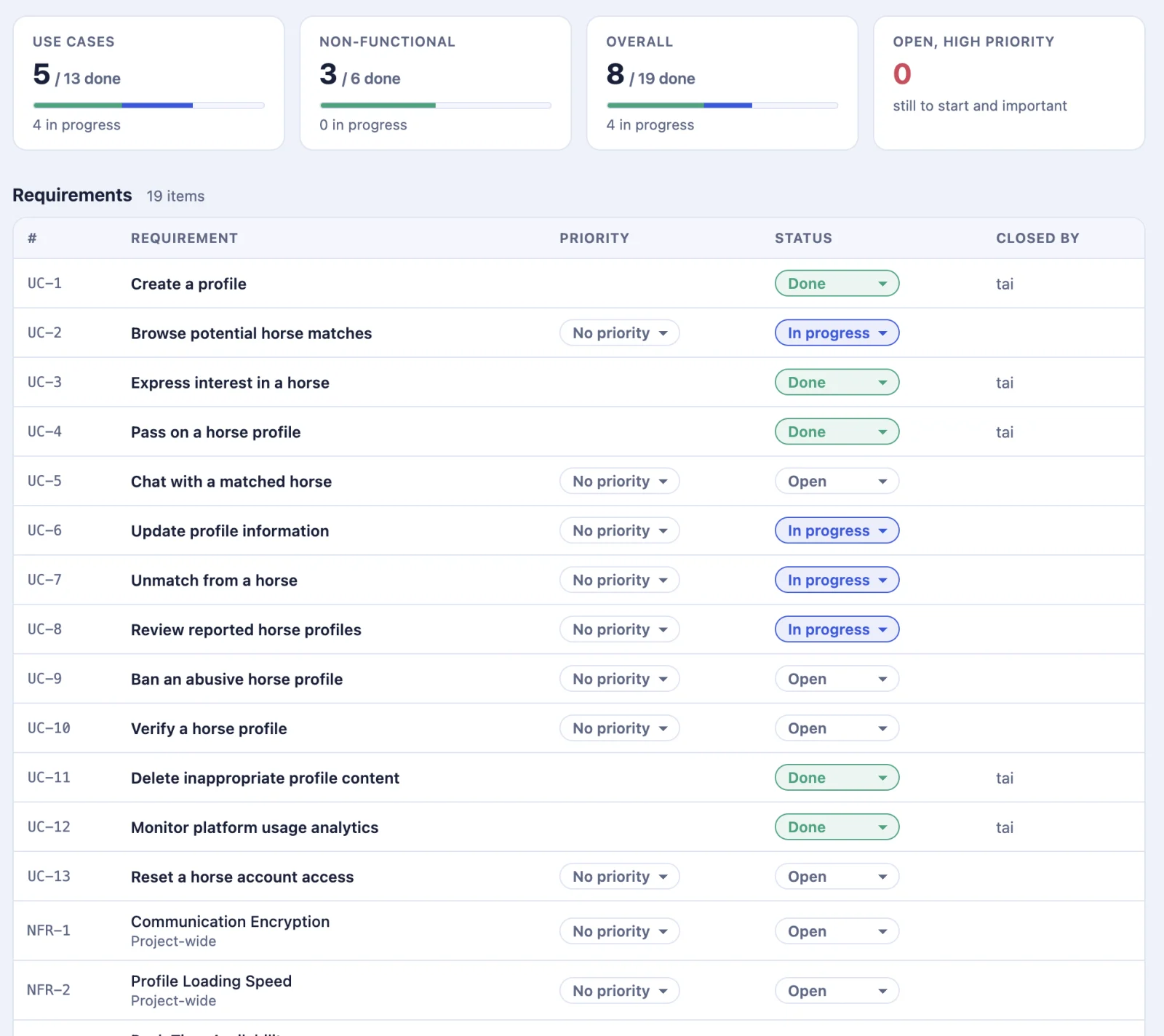Click the NFR-1 identifier cell
Viewport: 1164px width, 1036px height.
coord(49,931)
